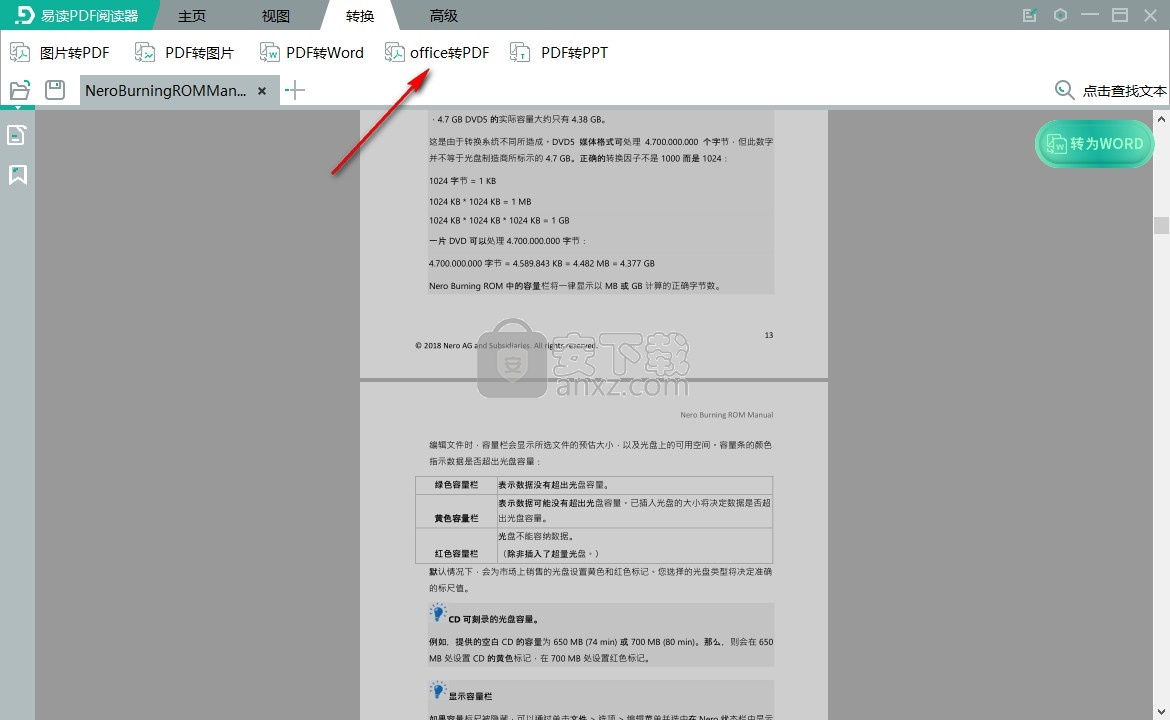1170x720 pixels.
Task: Switch to the 主页 tab
Action: 192,16
